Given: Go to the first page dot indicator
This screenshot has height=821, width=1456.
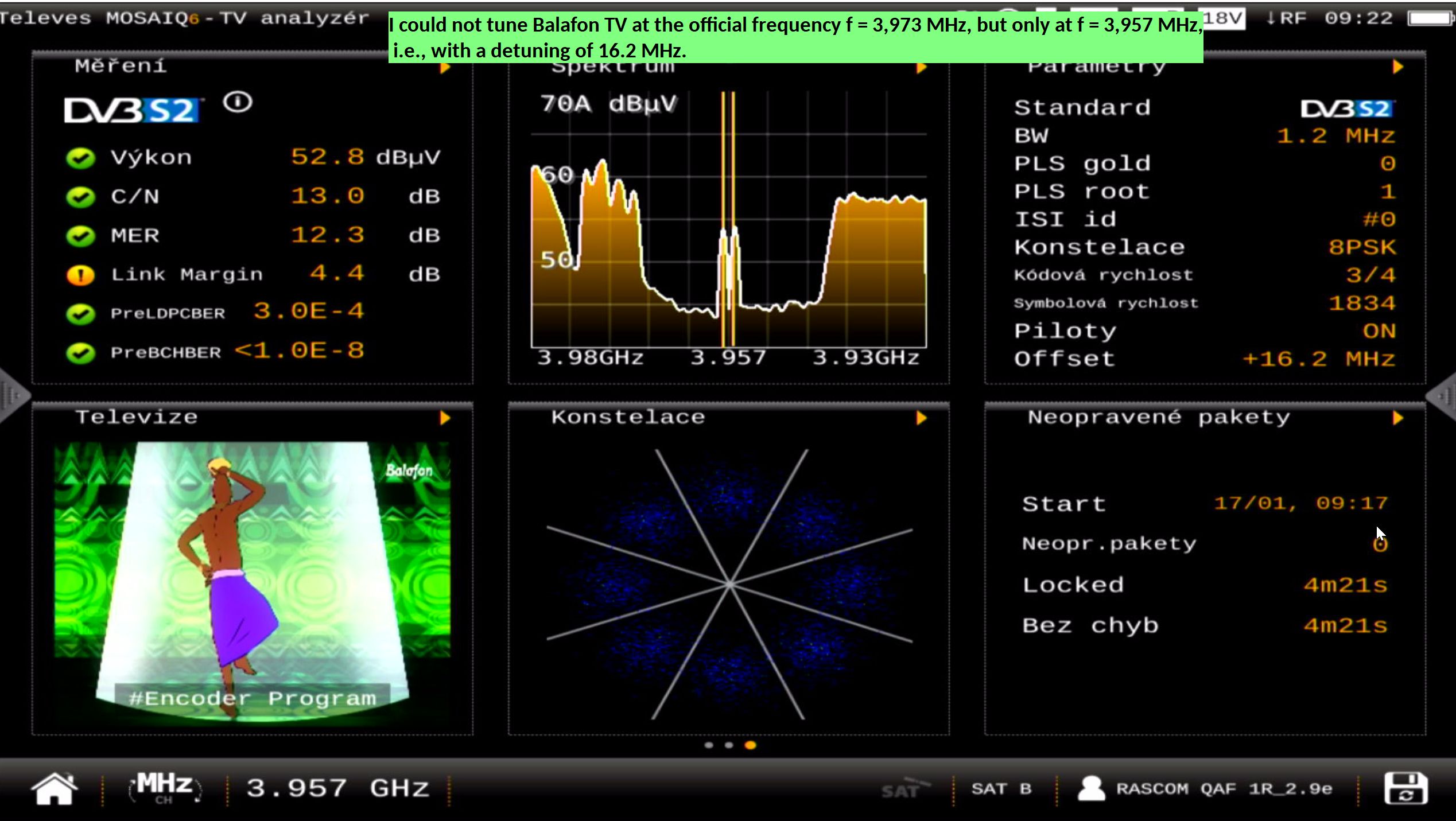Looking at the screenshot, I should pos(709,745).
